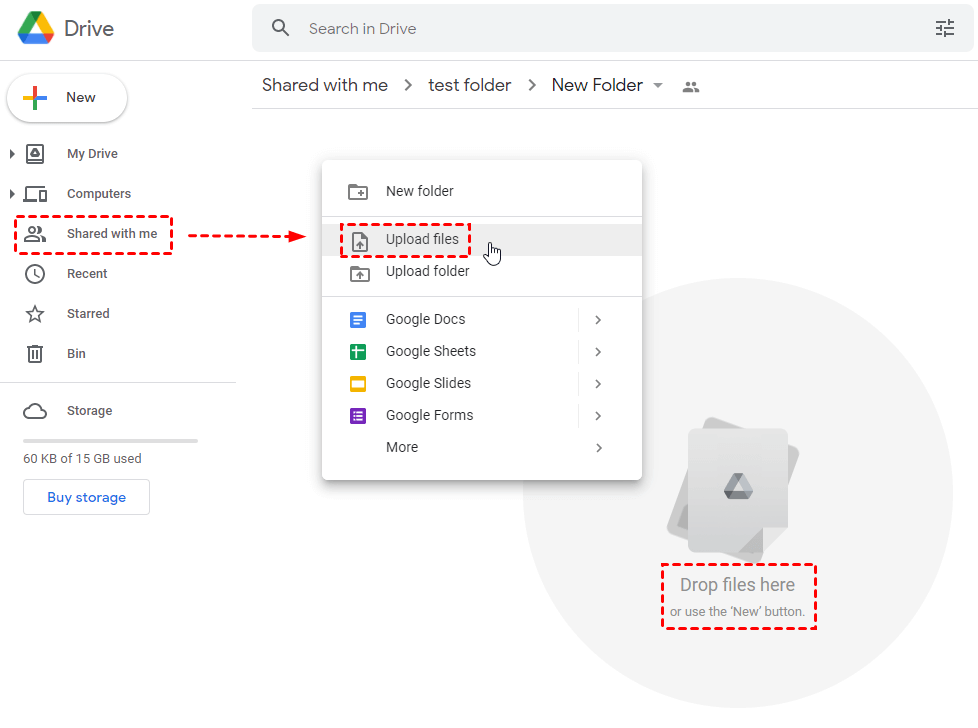Click the Recent clock icon
Viewport: 978px width, 728px height.
(35, 274)
